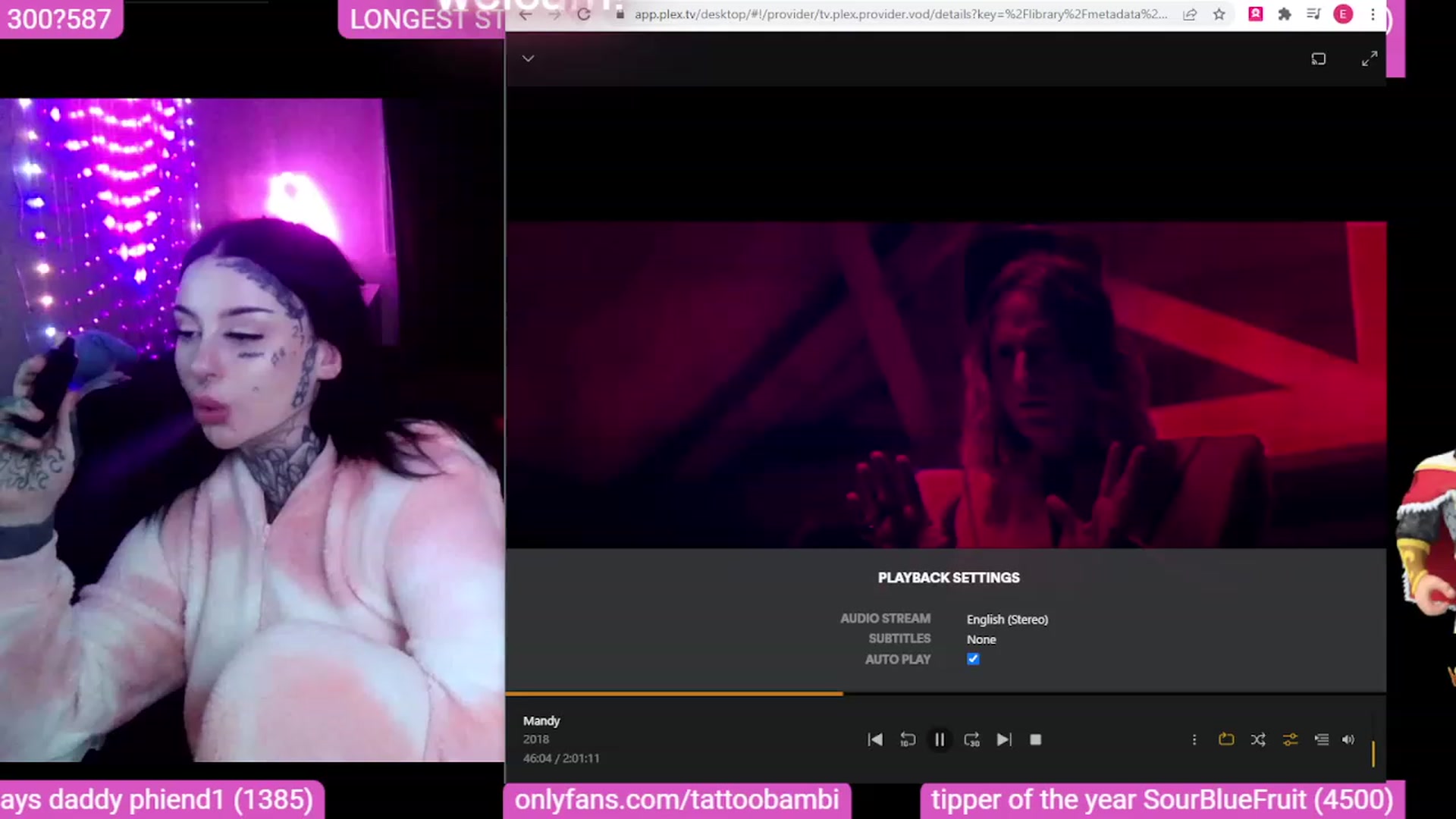Pause the Mandy movie playback
Image resolution: width=1456 pixels, height=819 pixels.
[939, 739]
